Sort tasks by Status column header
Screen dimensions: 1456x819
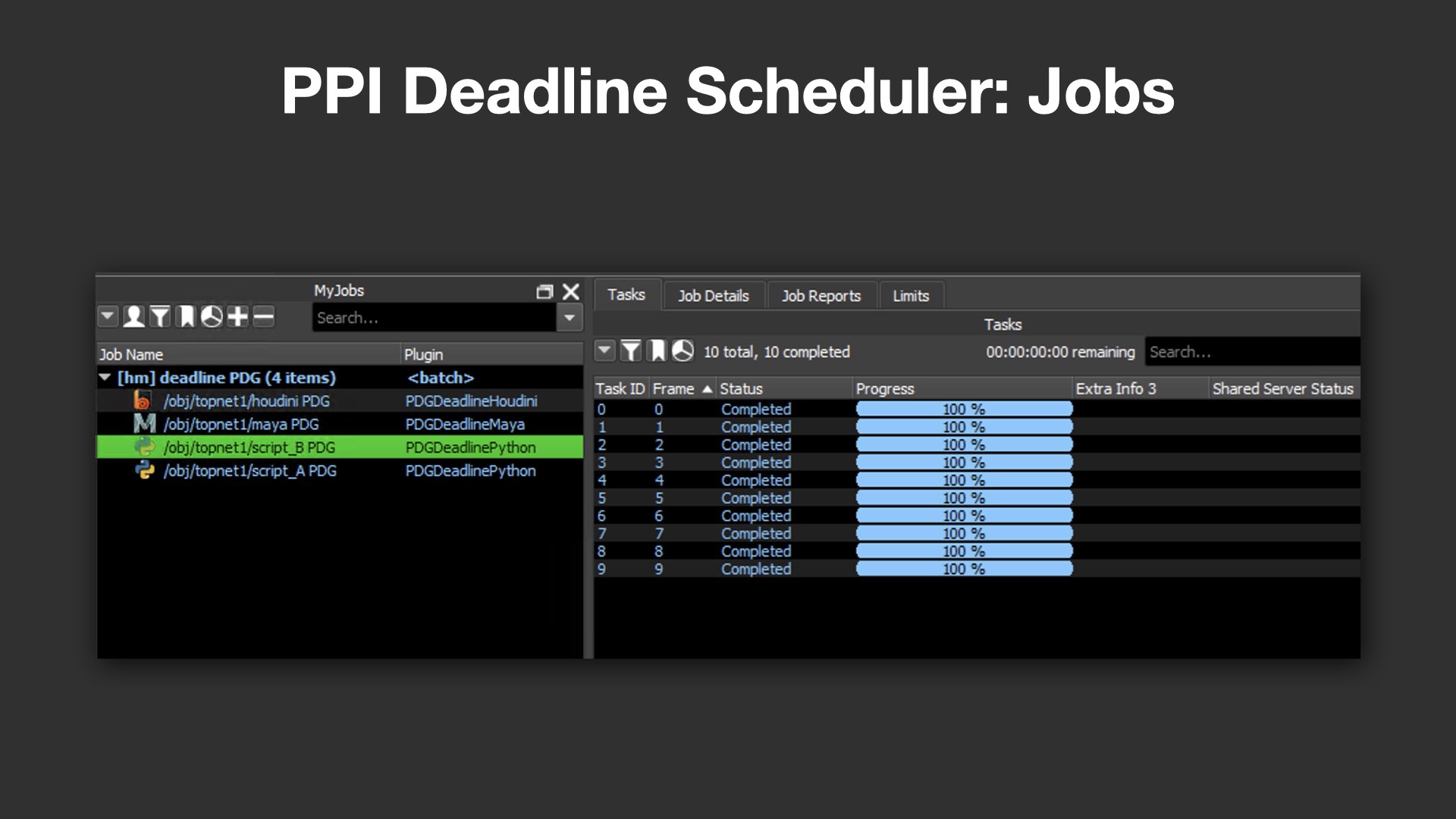[x=784, y=388]
